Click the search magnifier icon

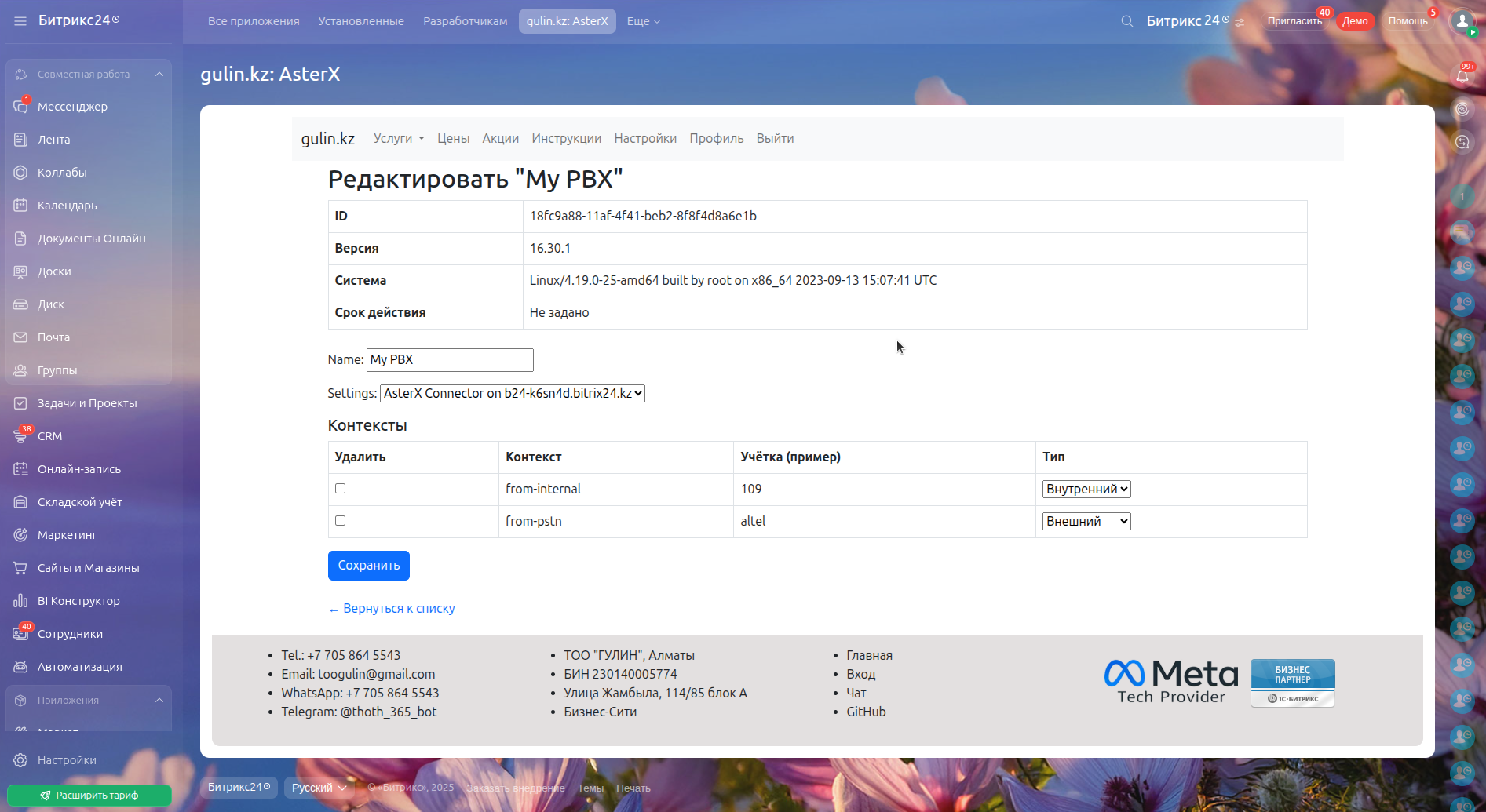click(1126, 21)
